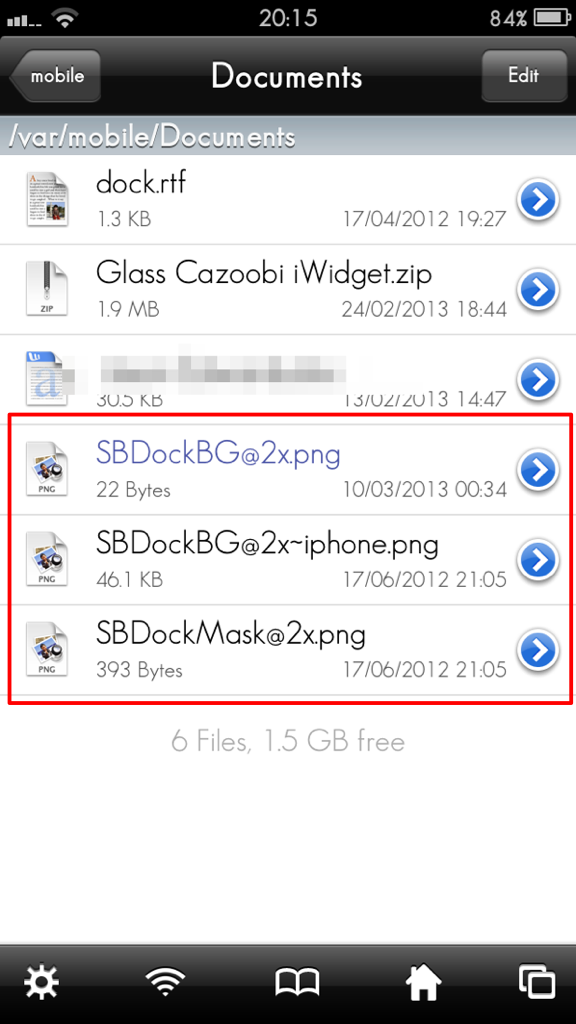Show details arrow for Glass Cazoobi iWidget.zip

(538, 289)
